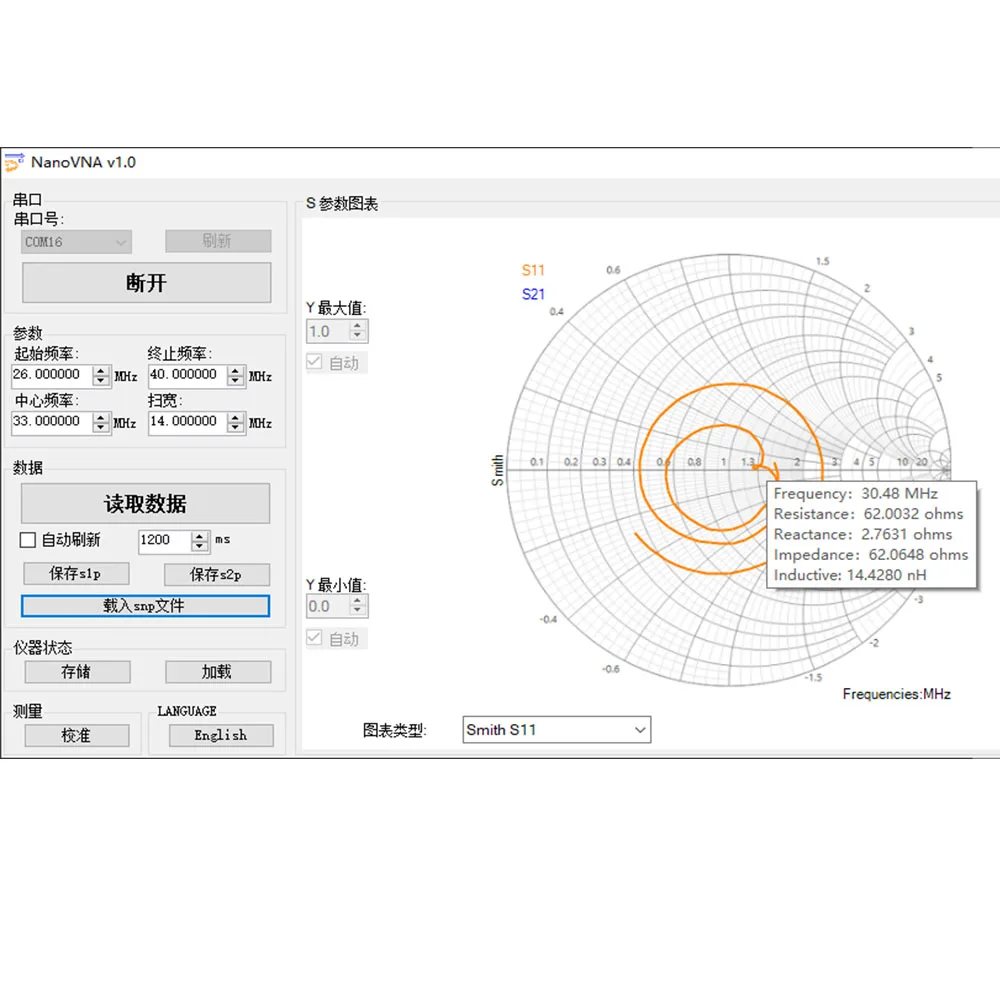Click the Impedance: 62.0648 ohms text
The width and height of the screenshot is (1000, 1000).
tap(871, 555)
